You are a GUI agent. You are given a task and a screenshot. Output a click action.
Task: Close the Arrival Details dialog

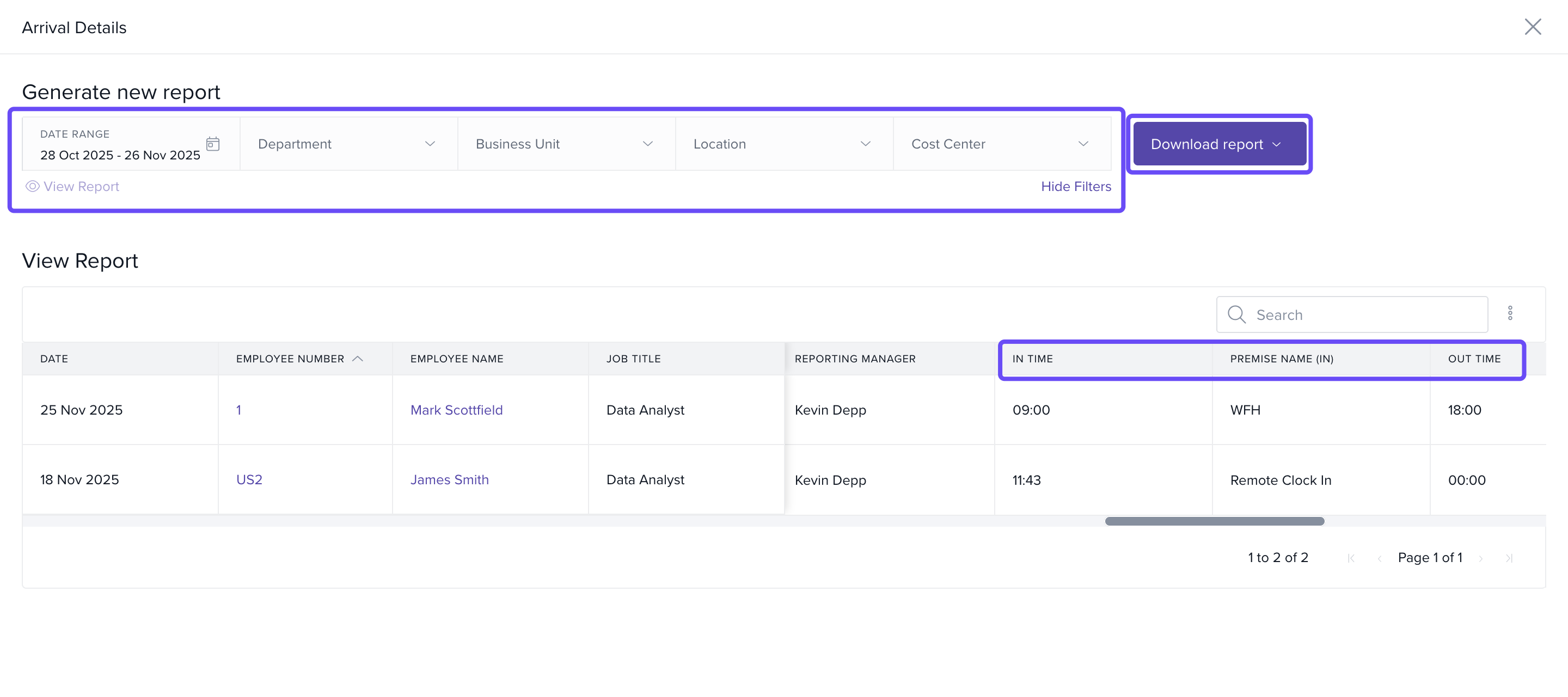[x=1532, y=27]
